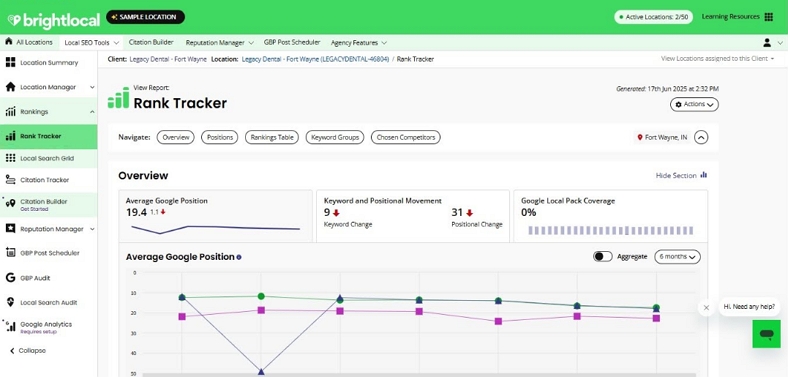Open the green chat widget button
788x377 pixels.
point(766,334)
